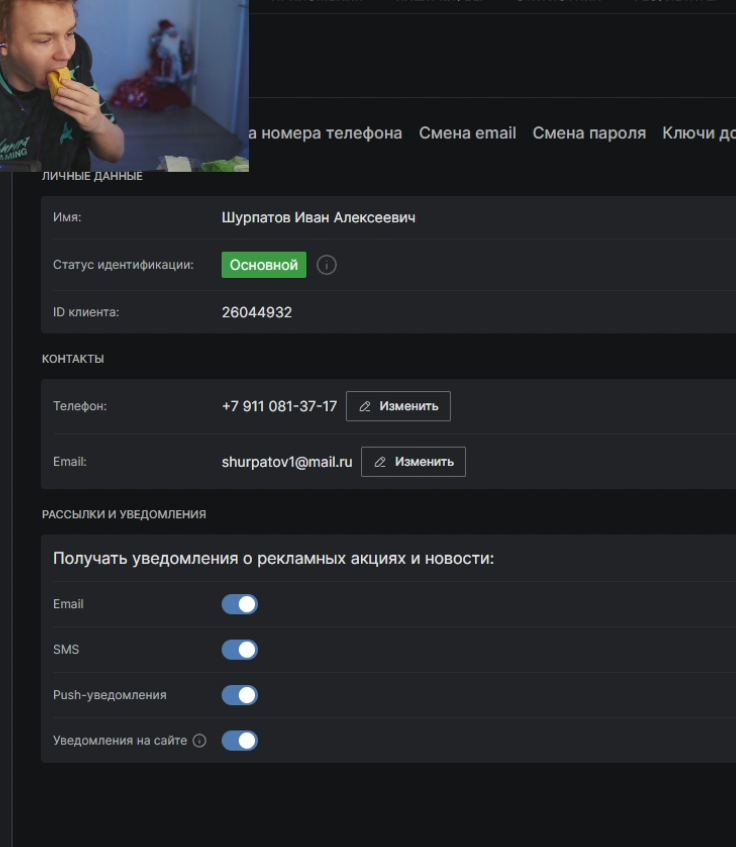Click the ID клиента label
This screenshot has height=847, width=736.
pyautogui.click(x=86, y=312)
